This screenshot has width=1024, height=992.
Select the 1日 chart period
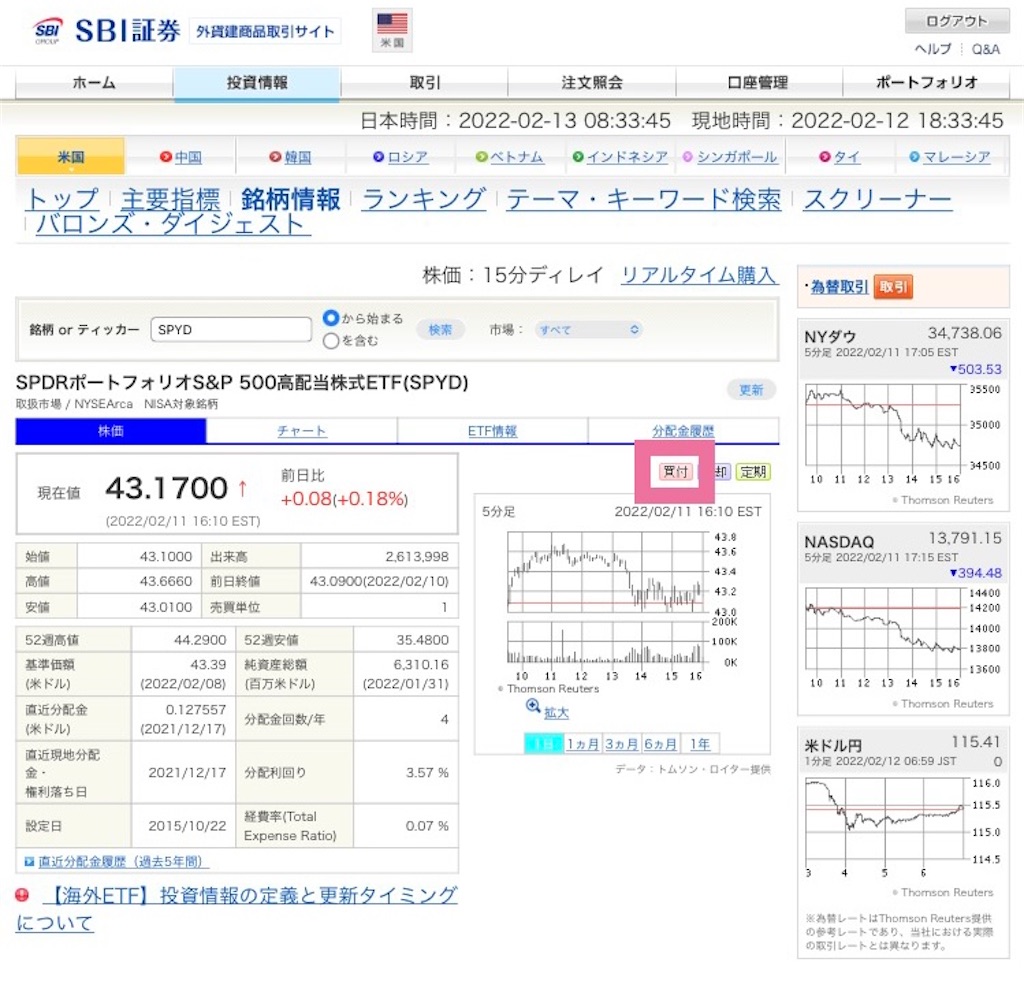point(543,744)
